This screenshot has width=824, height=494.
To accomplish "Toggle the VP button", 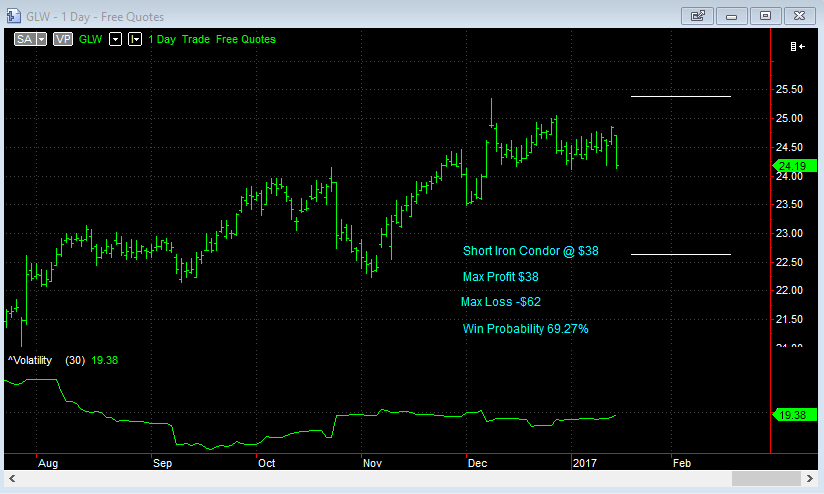I will (x=63, y=39).
